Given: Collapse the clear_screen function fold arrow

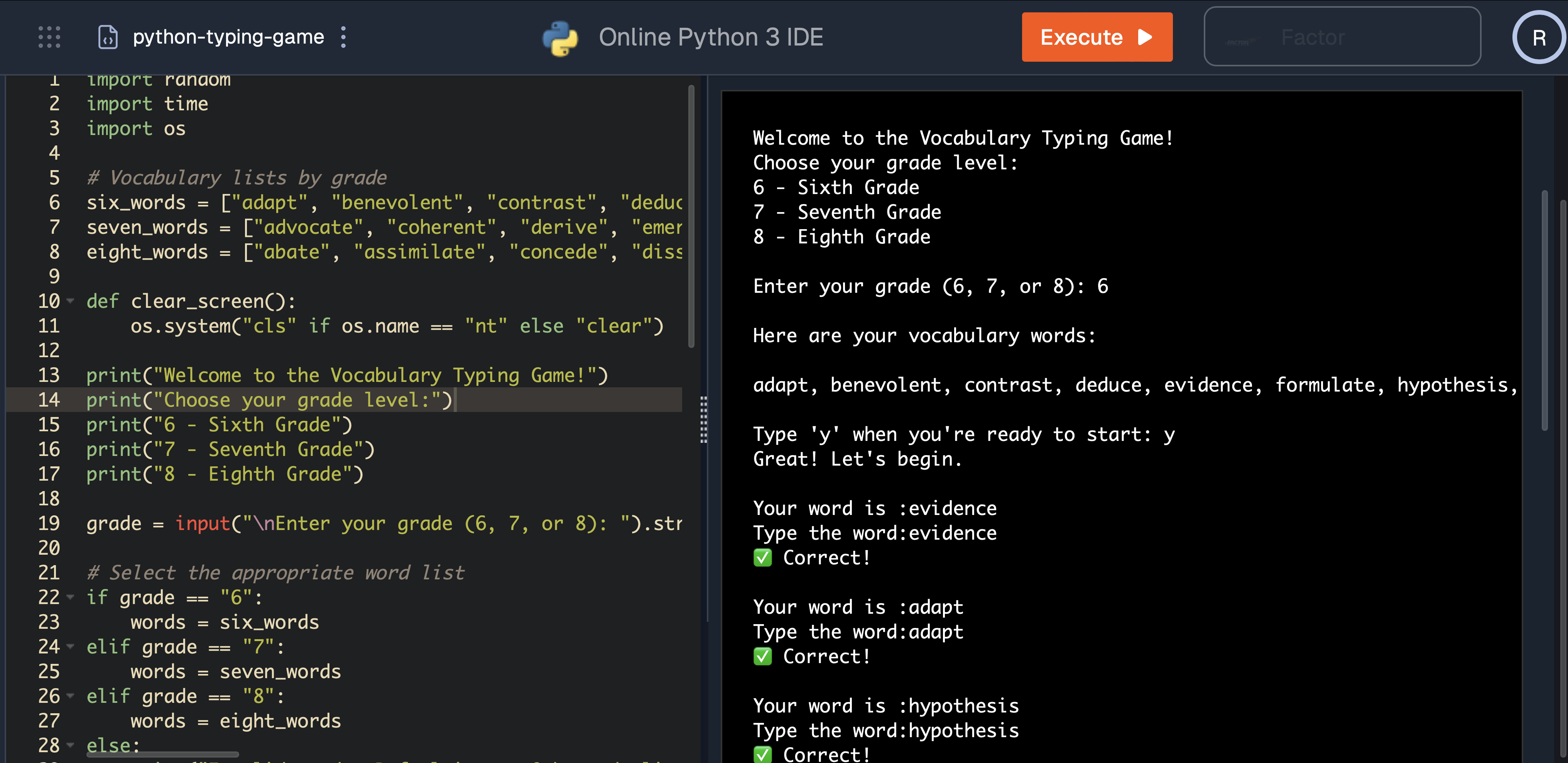Looking at the screenshot, I should point(71,300).
